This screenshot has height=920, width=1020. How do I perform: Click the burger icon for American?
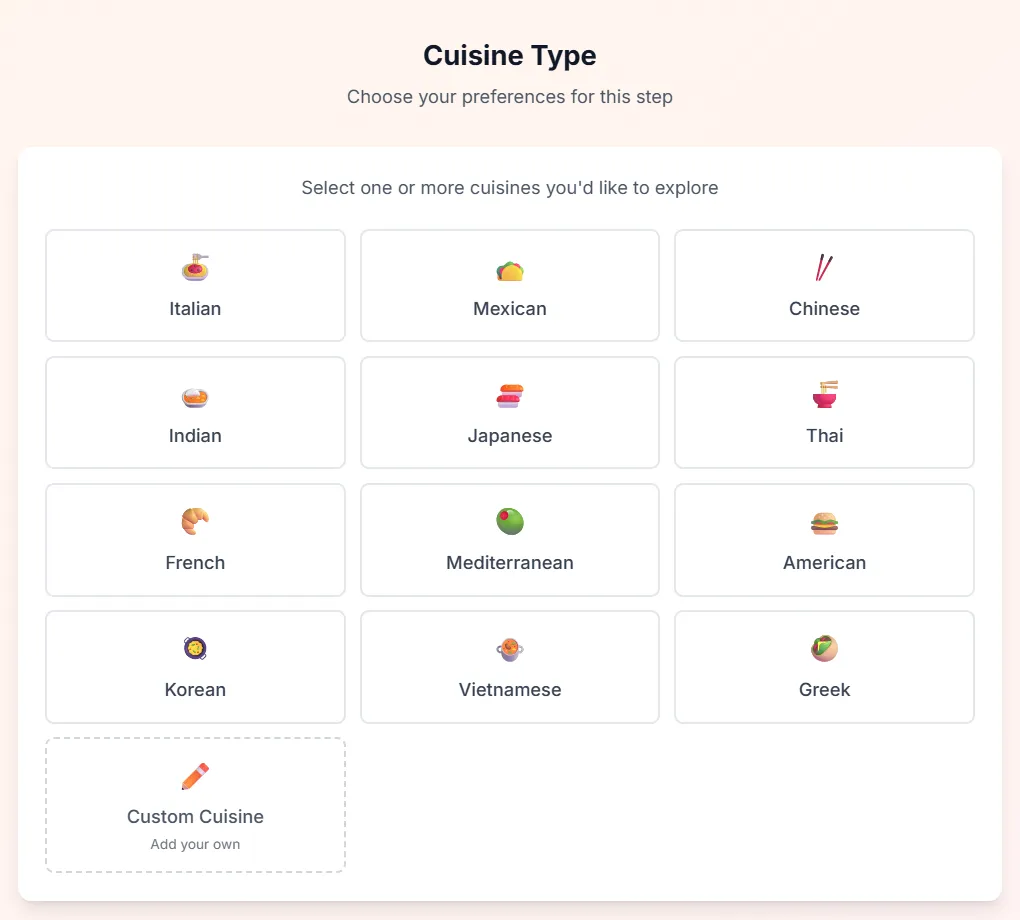[x=824, y=523]
